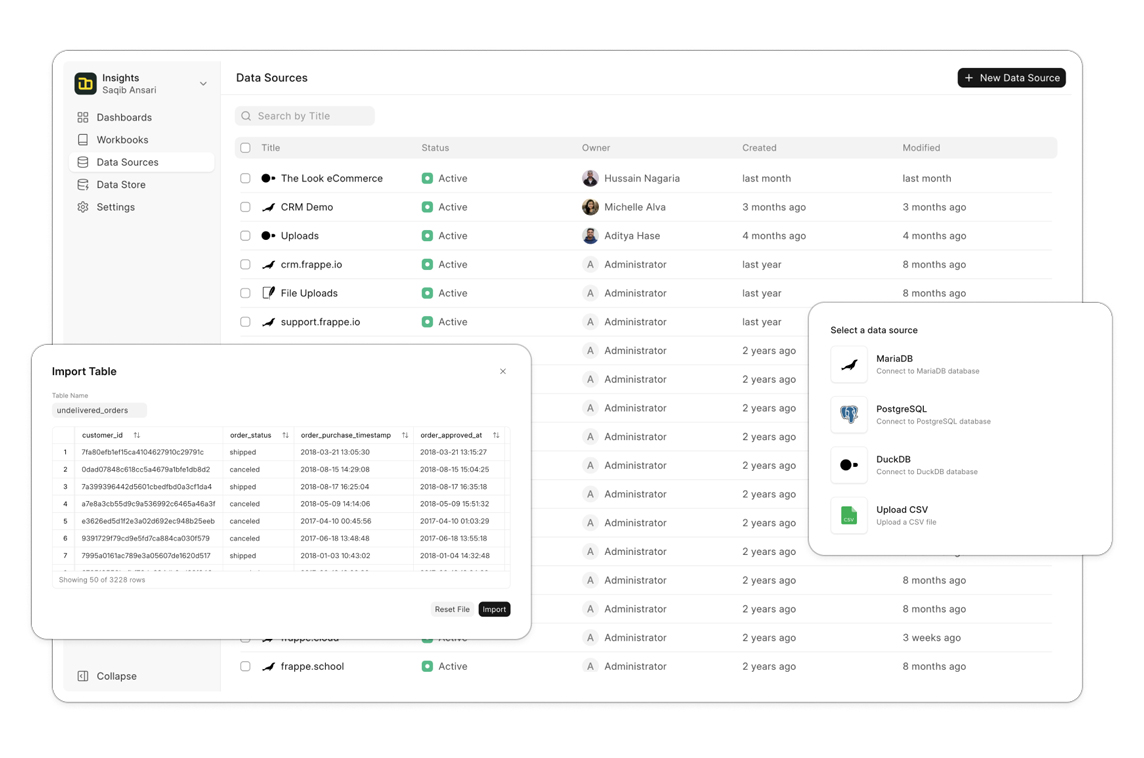Click the Upload CSV file icon
This screenshot has width=1144, height=758.
849,516
